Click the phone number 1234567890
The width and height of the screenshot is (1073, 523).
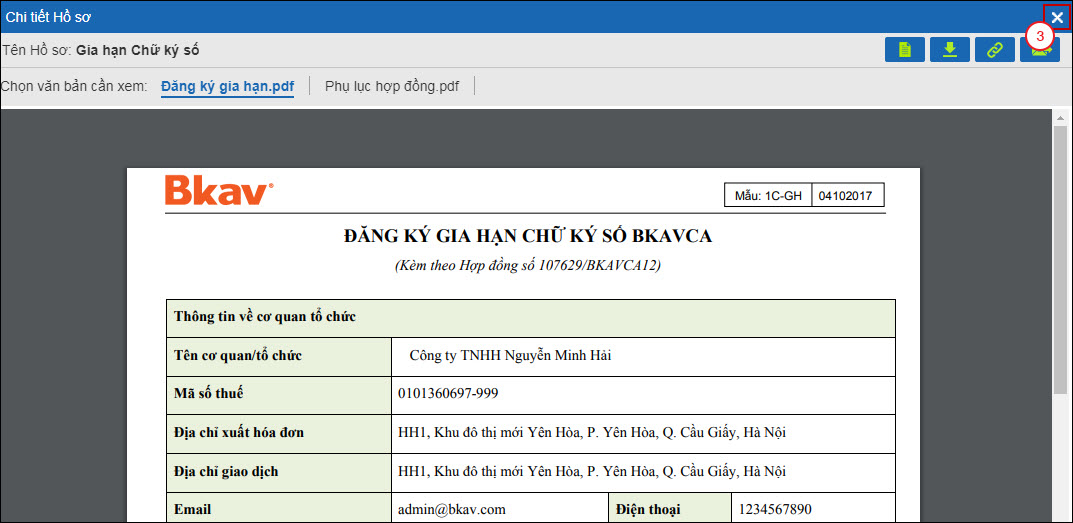[775, 509]
